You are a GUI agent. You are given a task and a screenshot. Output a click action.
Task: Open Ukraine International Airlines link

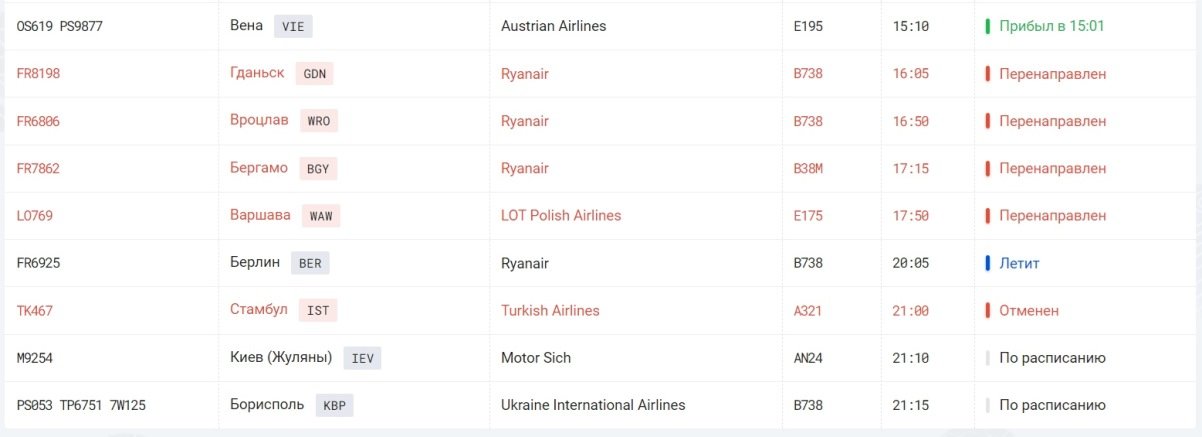[x=593, y=406]
